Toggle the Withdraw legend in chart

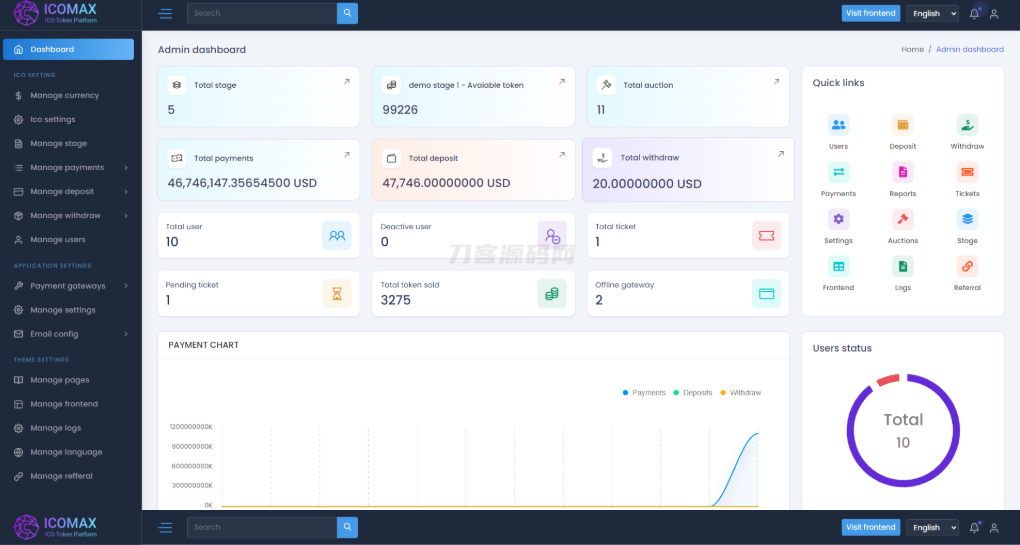[x=740, y=393]
